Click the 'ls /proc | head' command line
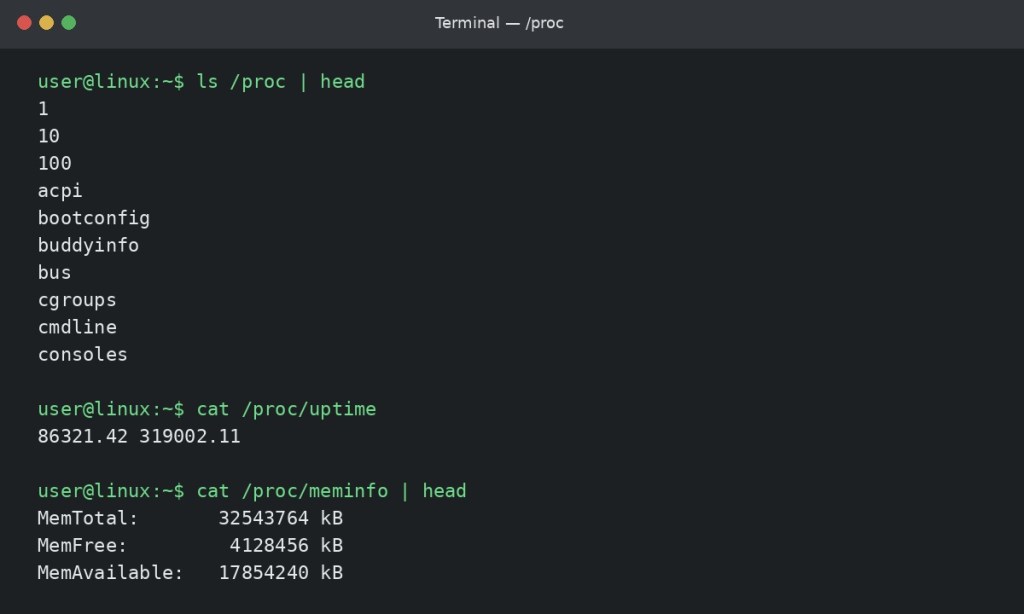Screen dimensions: 1024x614 click(x=201, y=82)
